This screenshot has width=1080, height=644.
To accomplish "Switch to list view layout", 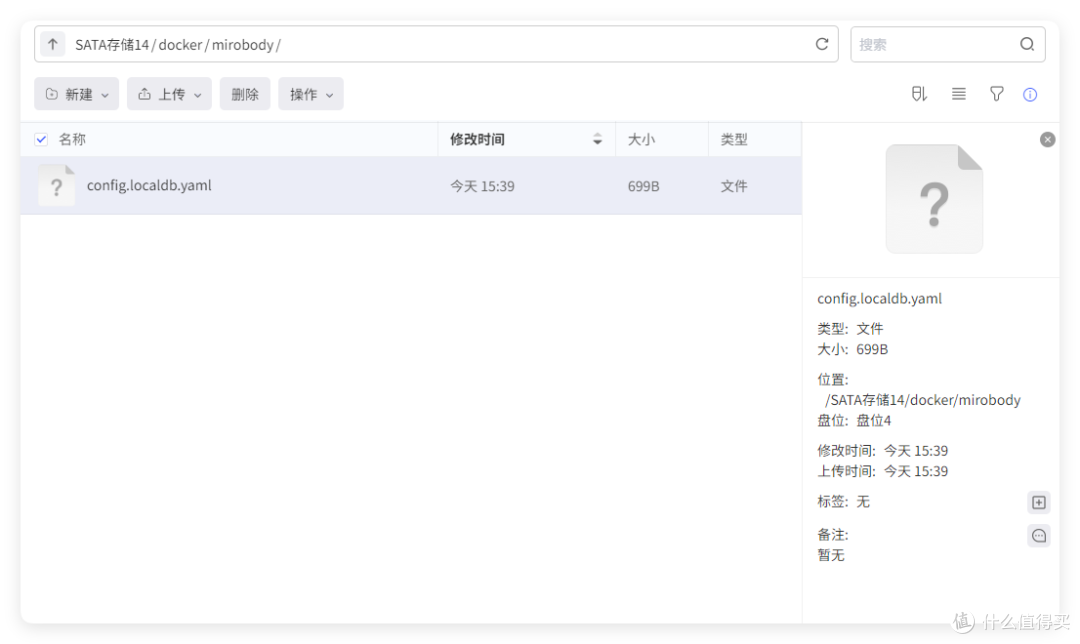I will pyautogui.click(x=958, y=94).
